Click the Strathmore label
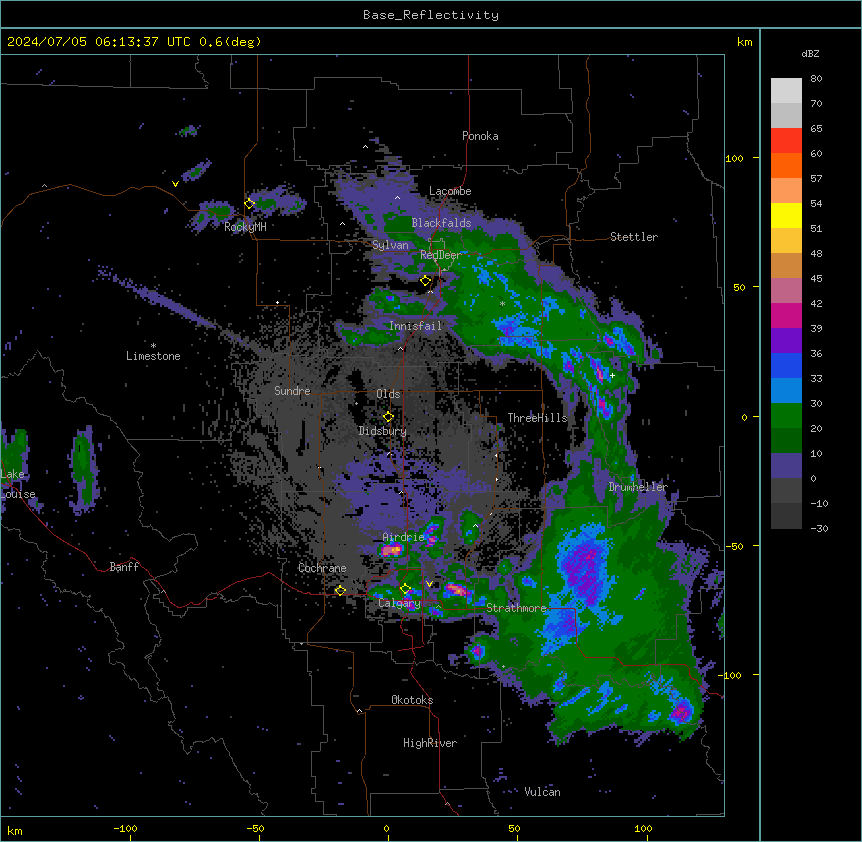 tap(516, 608)
